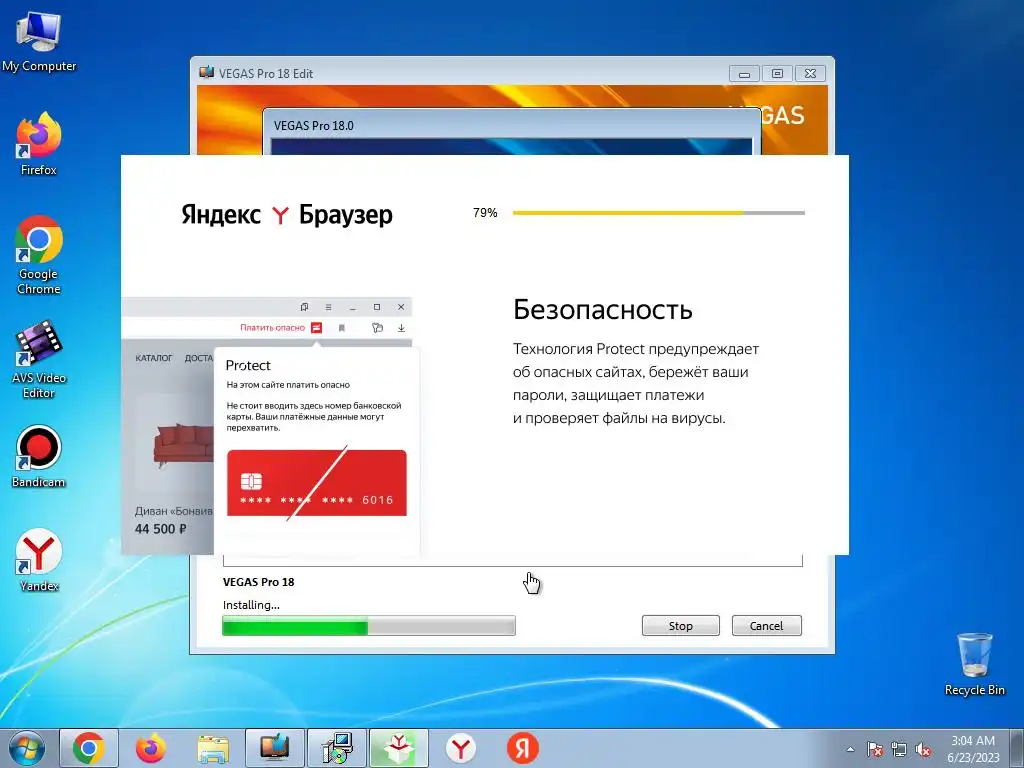Click the green VEGAS installing progress bar
1024x768 pixels.
pos(369,626)
